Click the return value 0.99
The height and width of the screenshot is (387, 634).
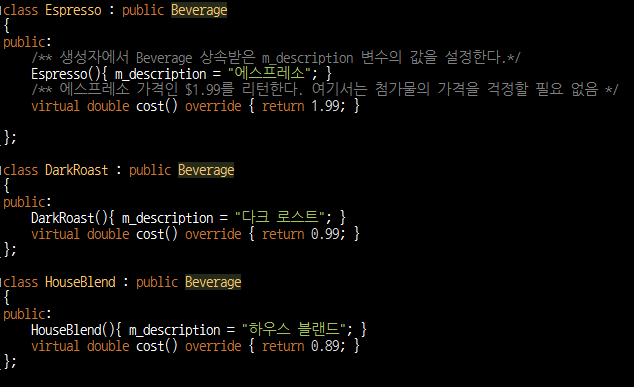click(x=325, y=234)
